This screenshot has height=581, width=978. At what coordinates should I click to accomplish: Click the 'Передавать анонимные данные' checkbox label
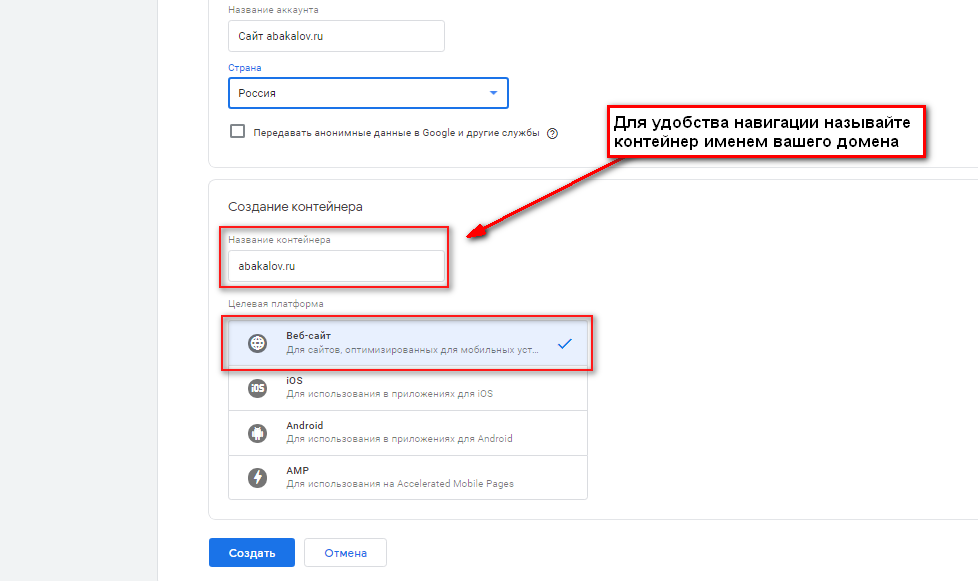(x=396, y=132)
